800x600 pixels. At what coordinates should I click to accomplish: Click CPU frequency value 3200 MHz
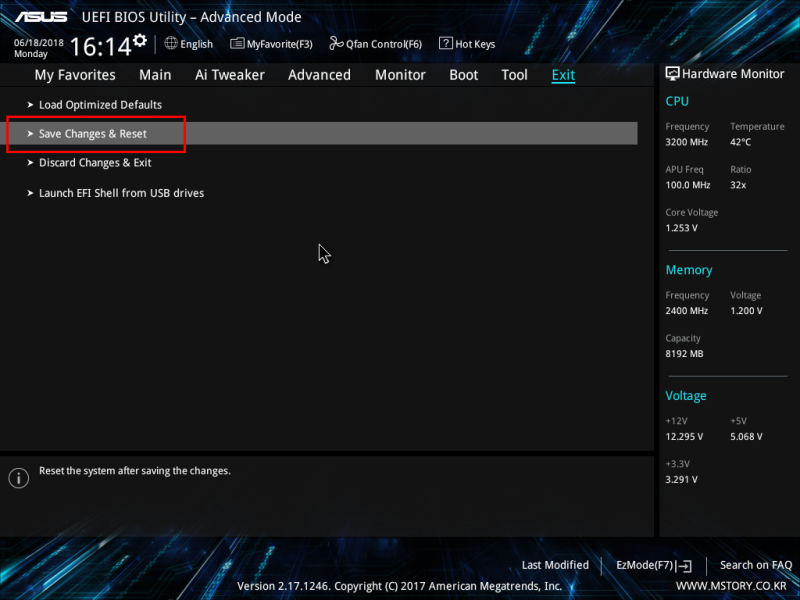coord(686,142)
